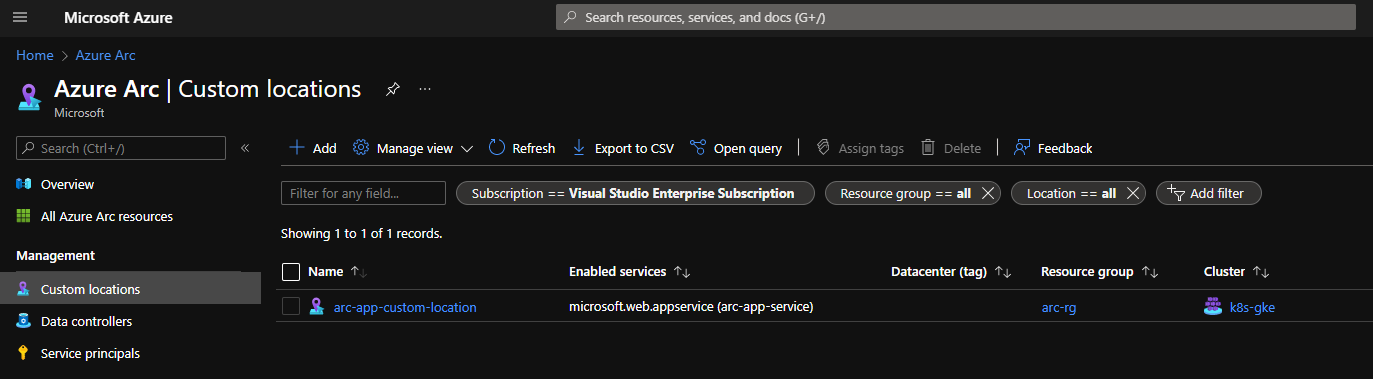Open the Subscription filter pill
1373x379 pixels.
[x=635, y=193]
